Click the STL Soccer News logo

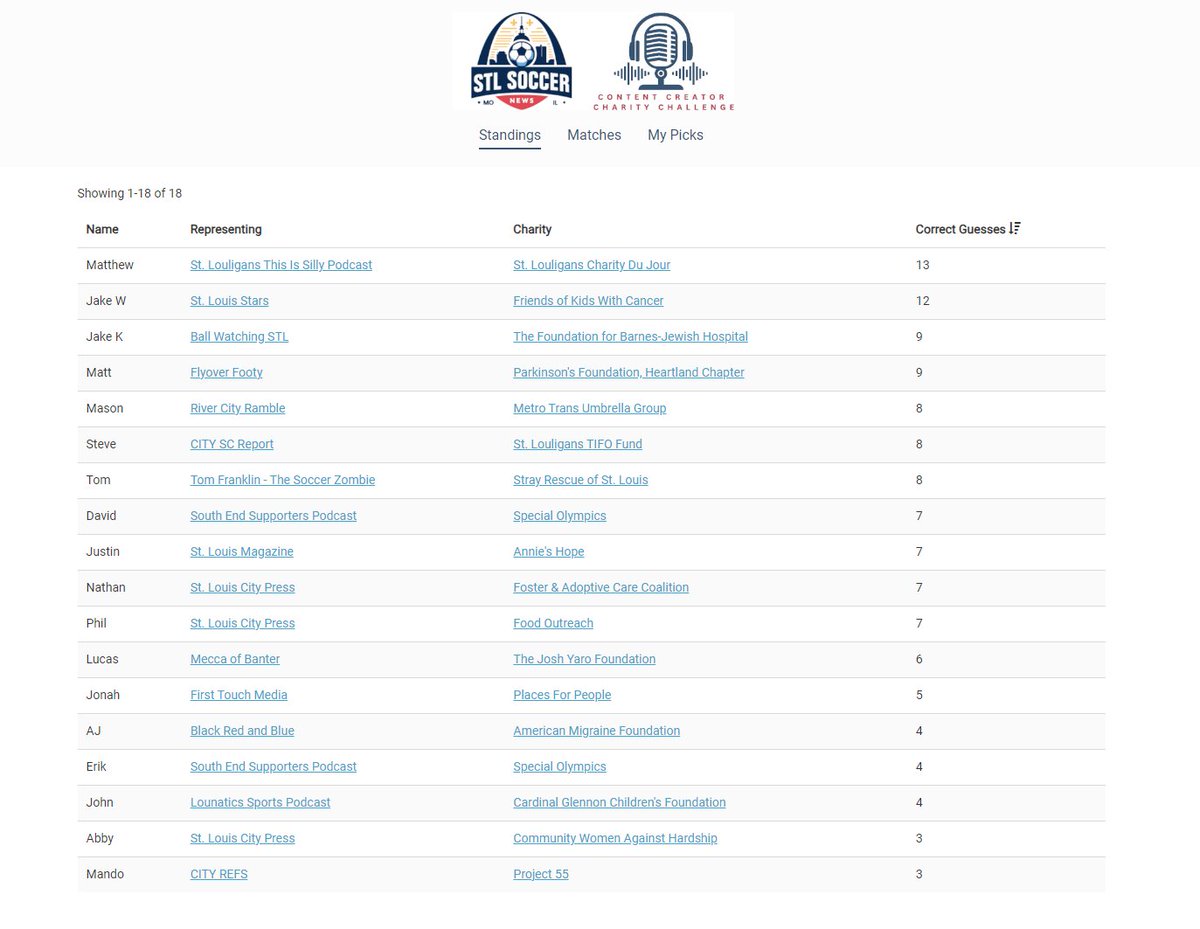tap(522, 62)
